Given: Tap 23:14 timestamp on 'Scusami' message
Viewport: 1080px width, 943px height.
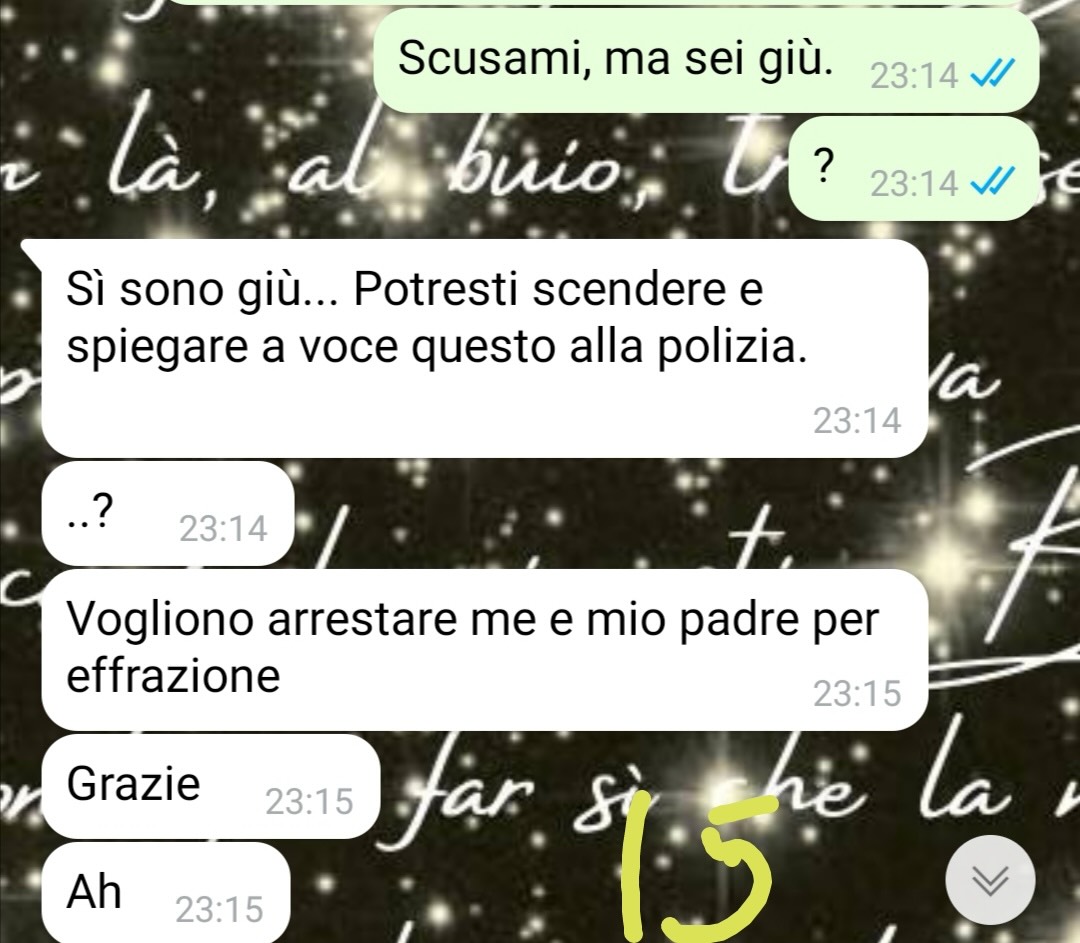Looking at the screenshot, I should pyautogui.click(x=914, y=75).
